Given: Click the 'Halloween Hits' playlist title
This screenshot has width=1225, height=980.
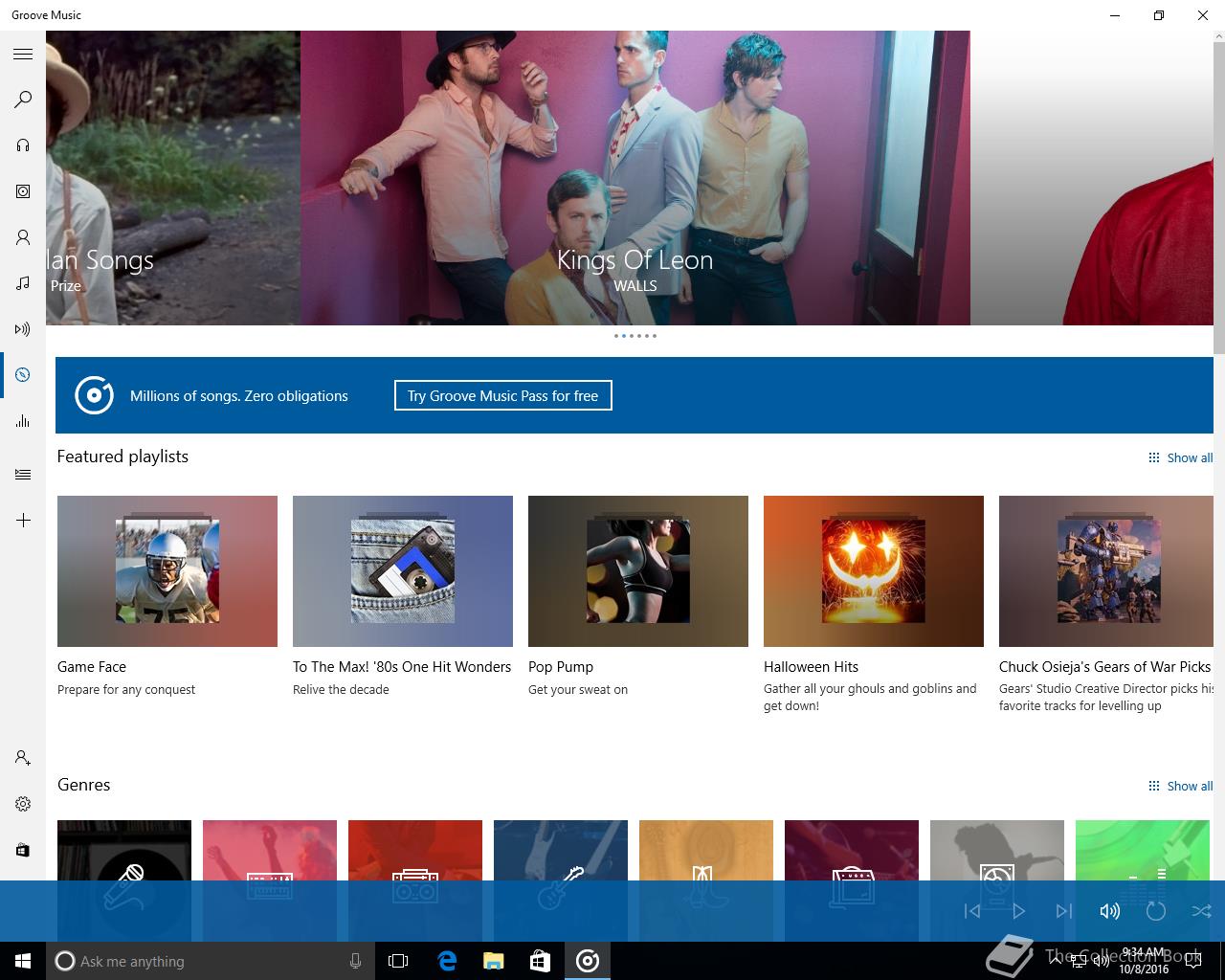Looking at the screenshot, I should [x=811, y=667].
